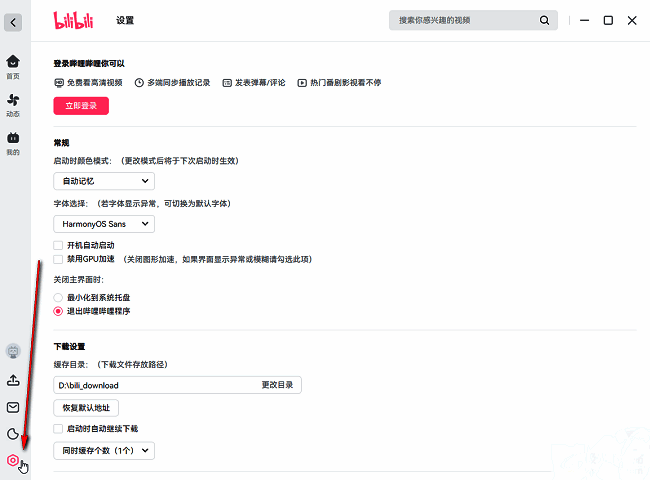Enable 禁用GPU加速 checkbox
The image size is (650, 480).
click(x=58, y=259)
